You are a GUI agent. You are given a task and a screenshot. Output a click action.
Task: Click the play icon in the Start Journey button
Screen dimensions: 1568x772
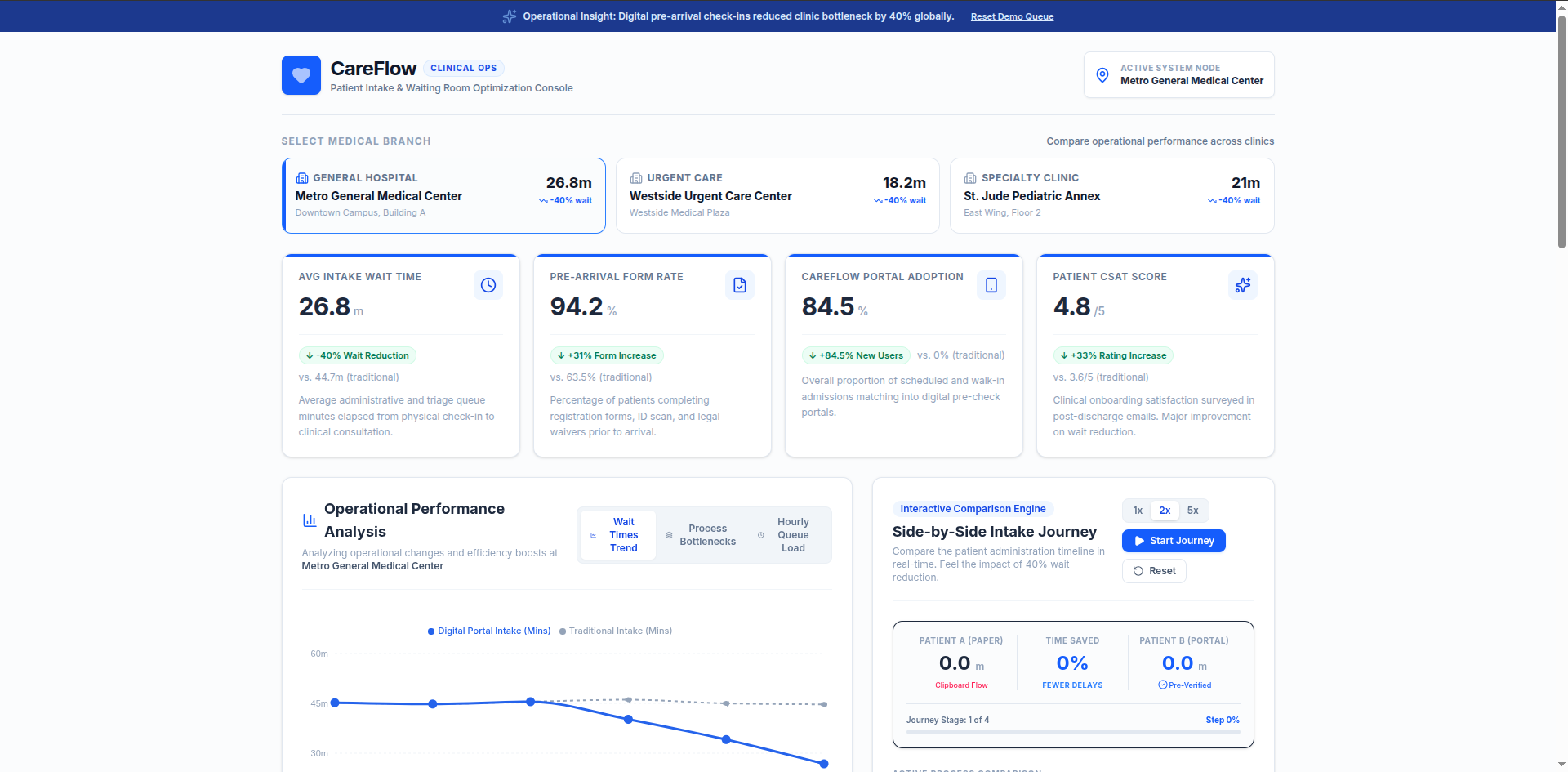coord(1139,541)
